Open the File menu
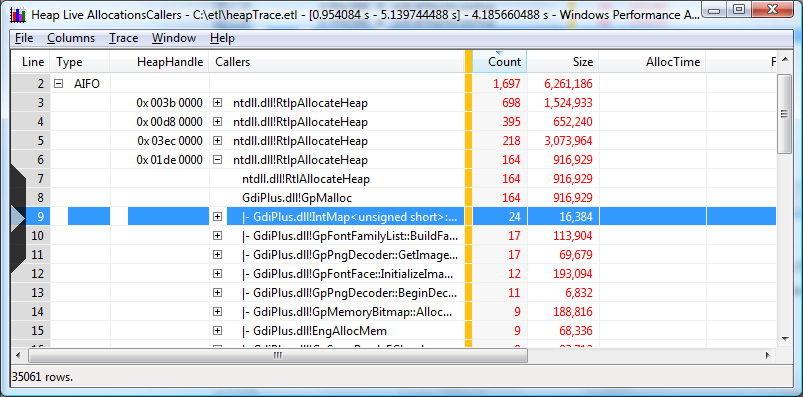The width and height of the screenshot is (803, 397). point(24,38)
